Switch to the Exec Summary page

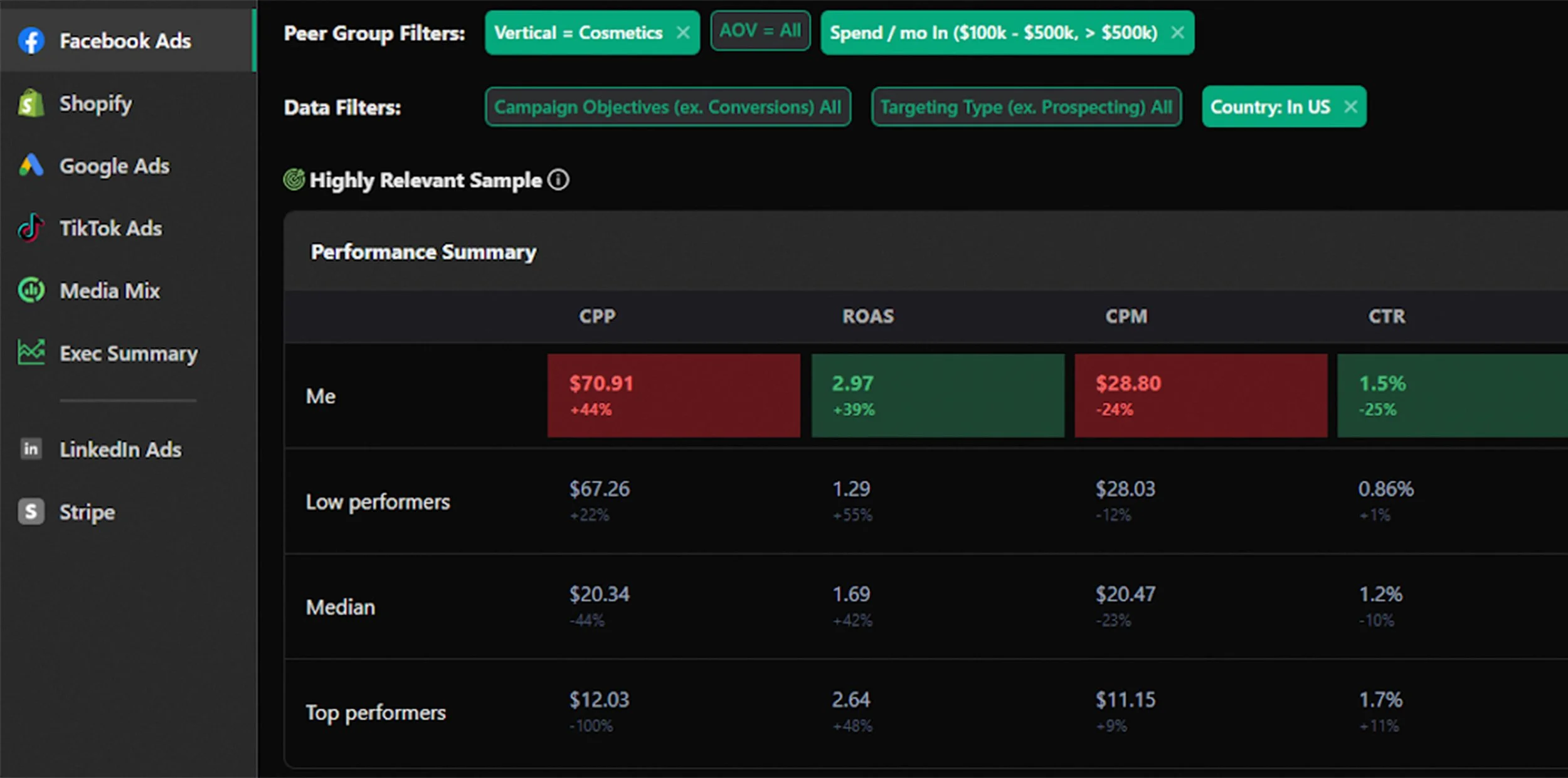click(128, 353)
